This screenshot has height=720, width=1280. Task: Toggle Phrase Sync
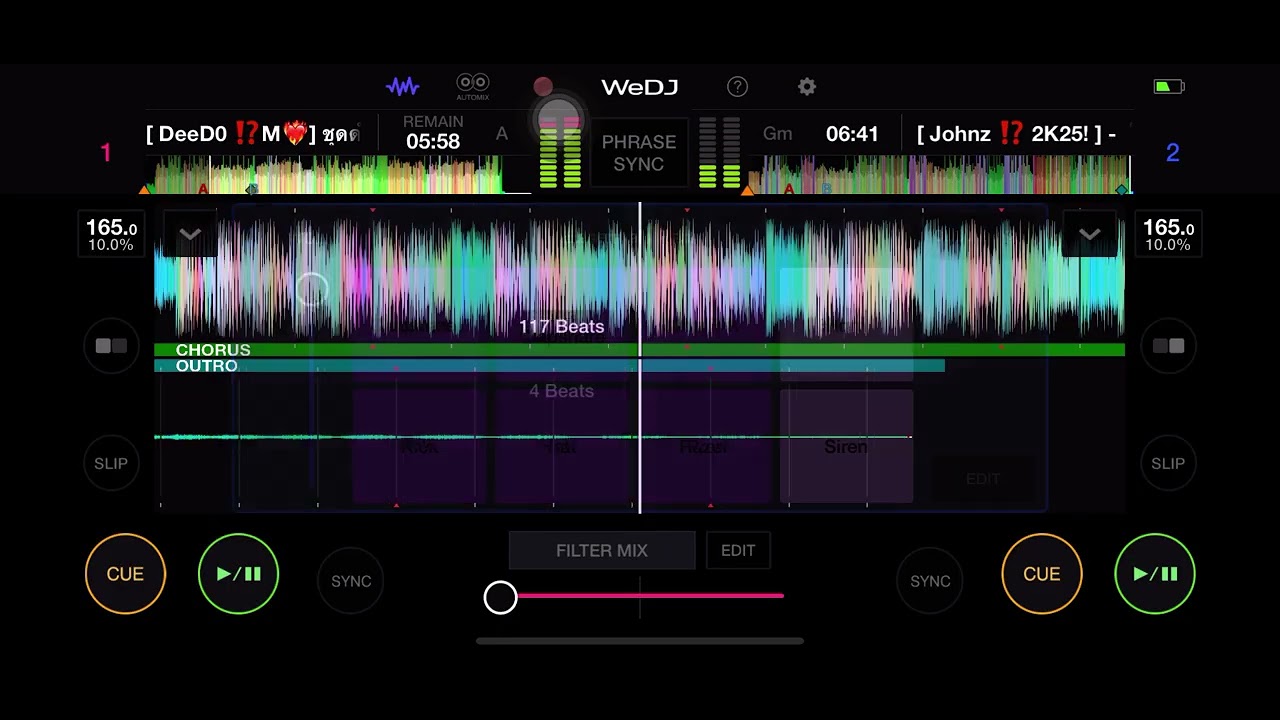tap(639, 153)
